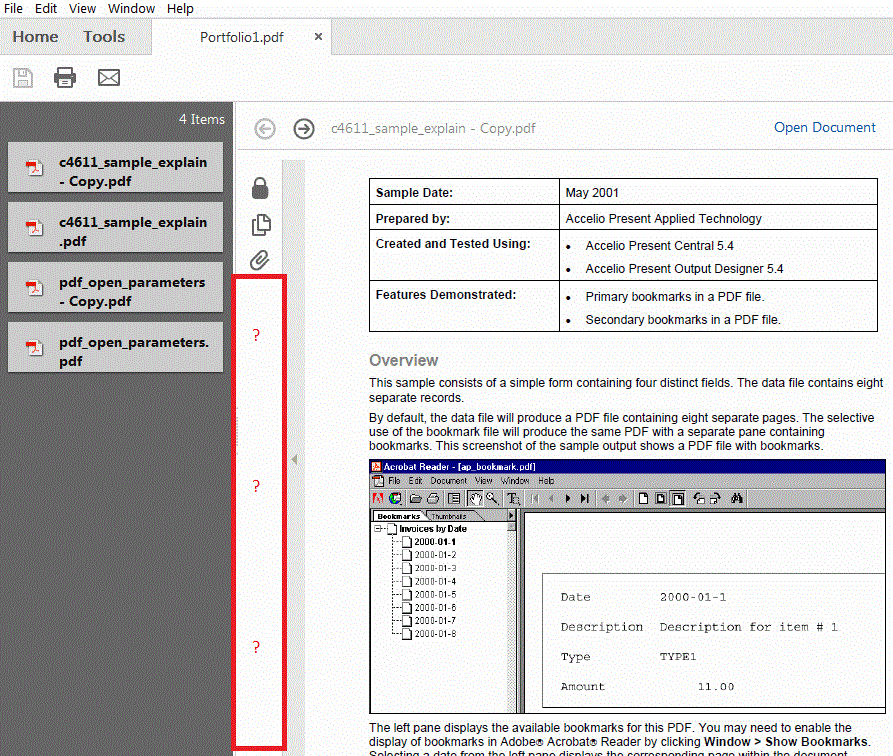
Task: Select the Portfolio1.pdf document tab
Action: point(241,37)
